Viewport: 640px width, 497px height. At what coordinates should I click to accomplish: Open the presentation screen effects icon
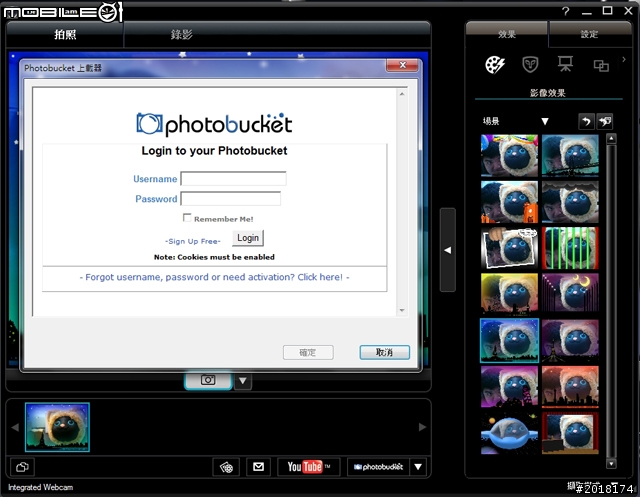click(x=565, y=64)
